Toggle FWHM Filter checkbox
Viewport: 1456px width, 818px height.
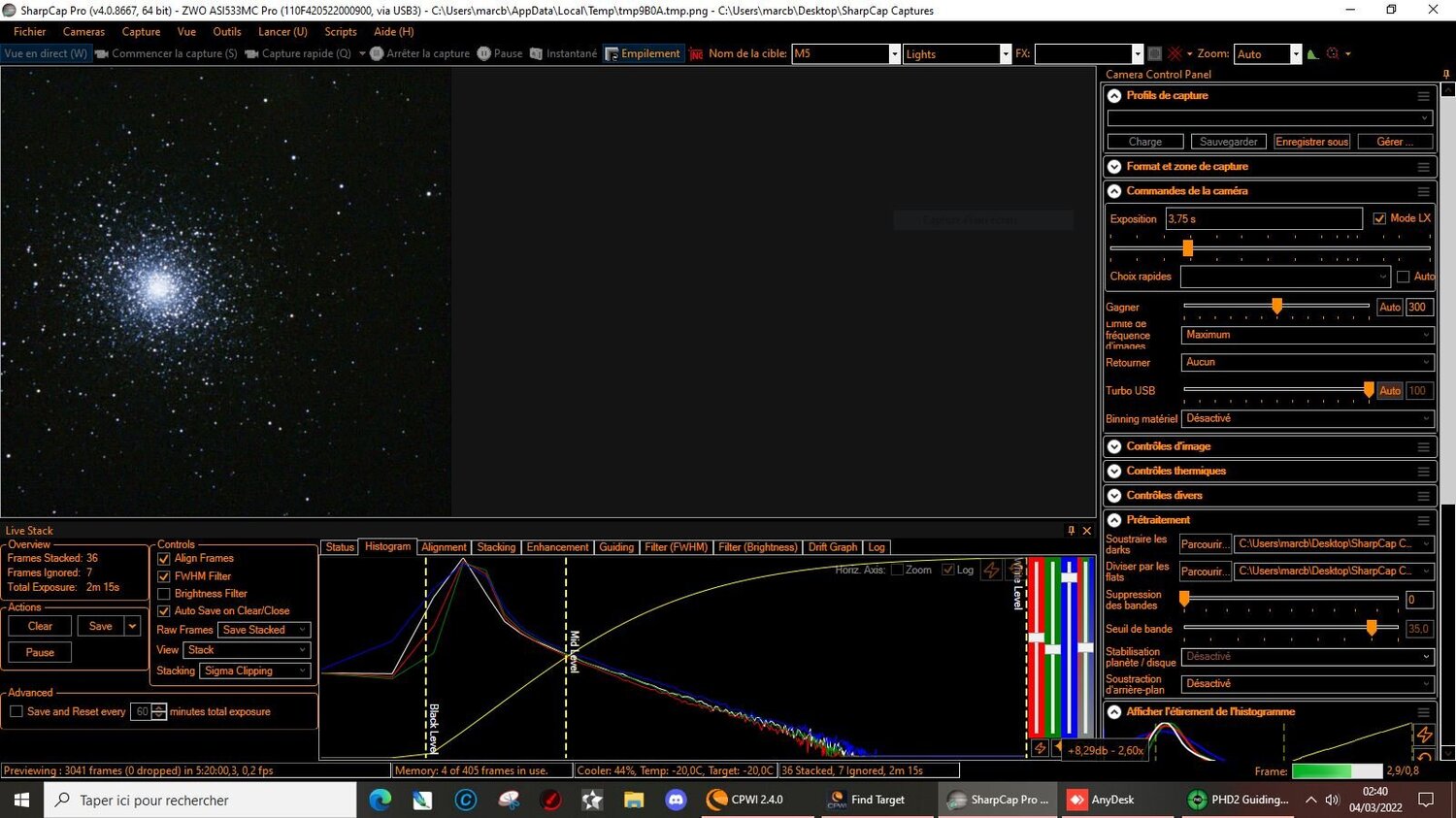coord(164,576)
